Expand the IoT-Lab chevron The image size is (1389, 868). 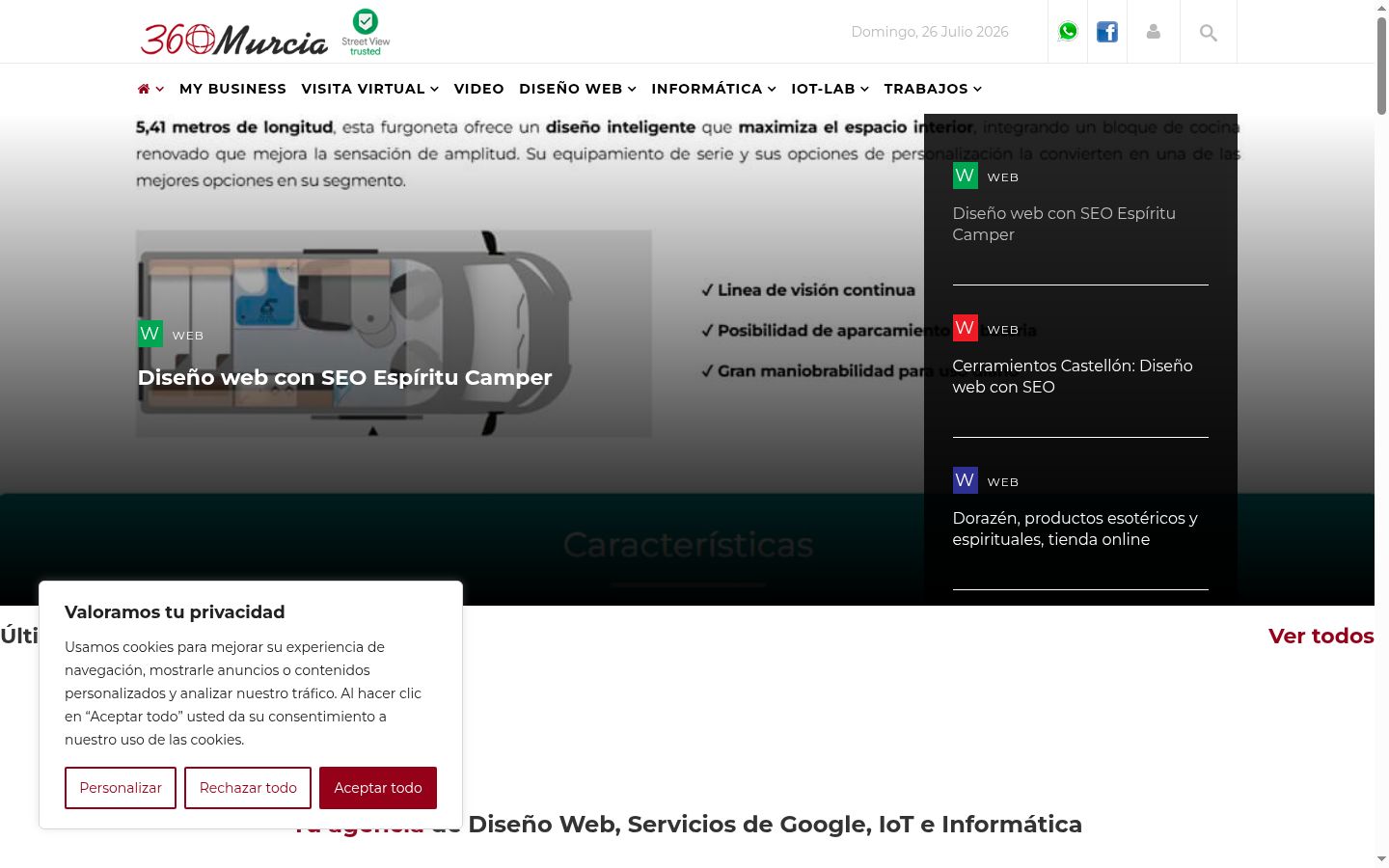(864, 89)
